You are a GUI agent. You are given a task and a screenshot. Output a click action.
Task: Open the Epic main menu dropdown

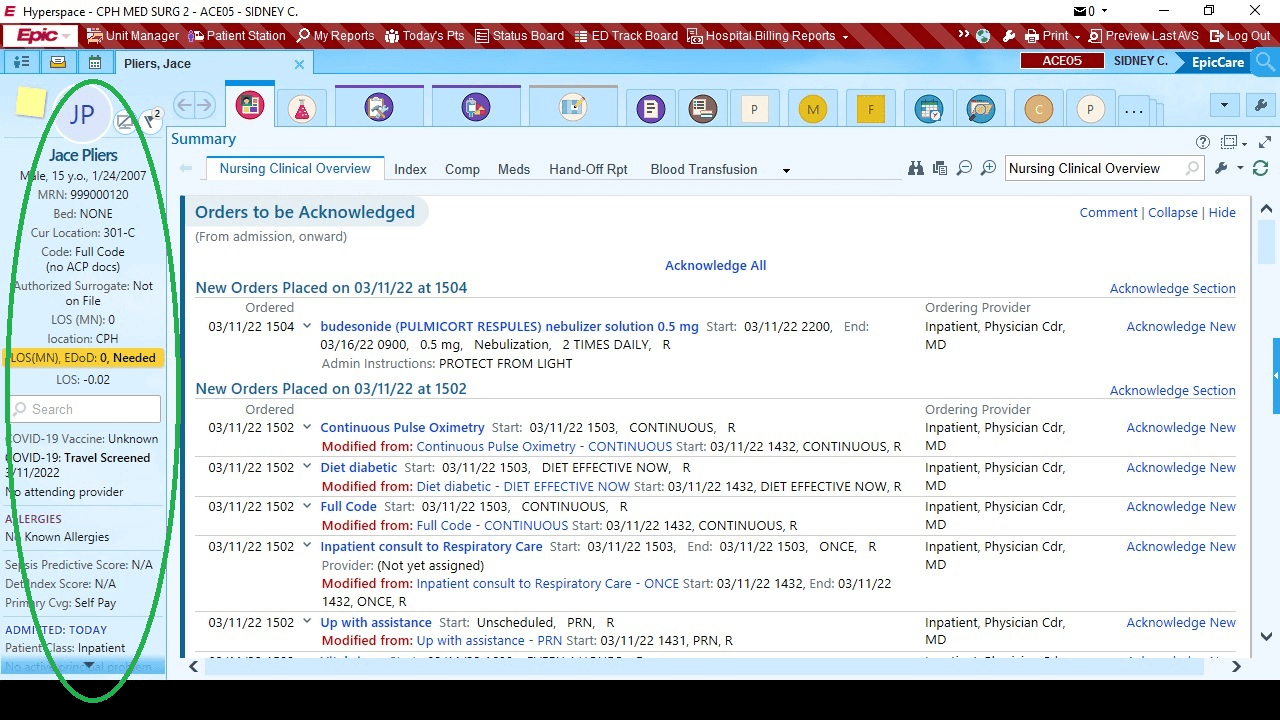pos(42,36)
